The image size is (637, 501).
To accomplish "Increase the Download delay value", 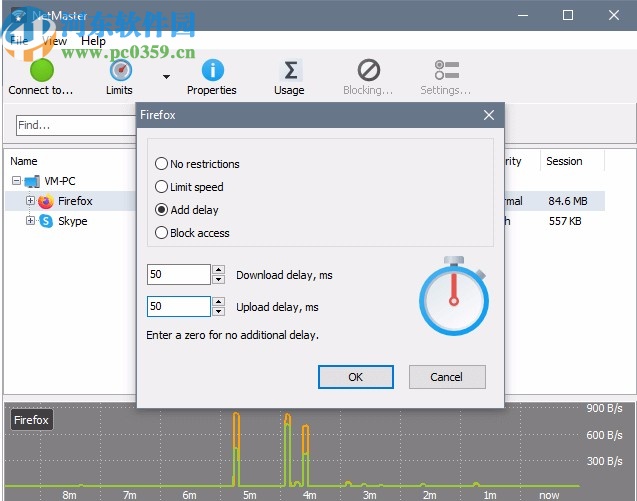I will point(219,270).
